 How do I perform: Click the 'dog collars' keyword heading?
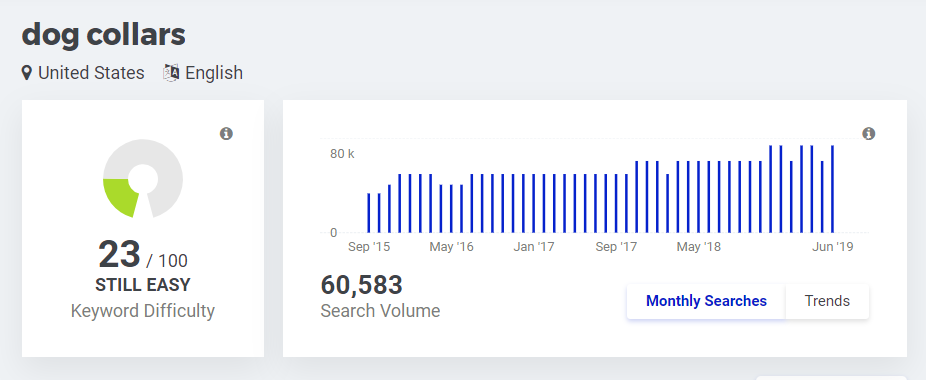[103, 35]
